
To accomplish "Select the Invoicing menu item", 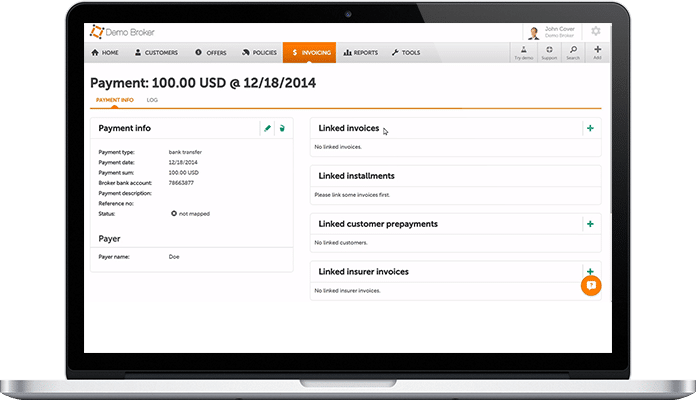I will click(309, 52).
